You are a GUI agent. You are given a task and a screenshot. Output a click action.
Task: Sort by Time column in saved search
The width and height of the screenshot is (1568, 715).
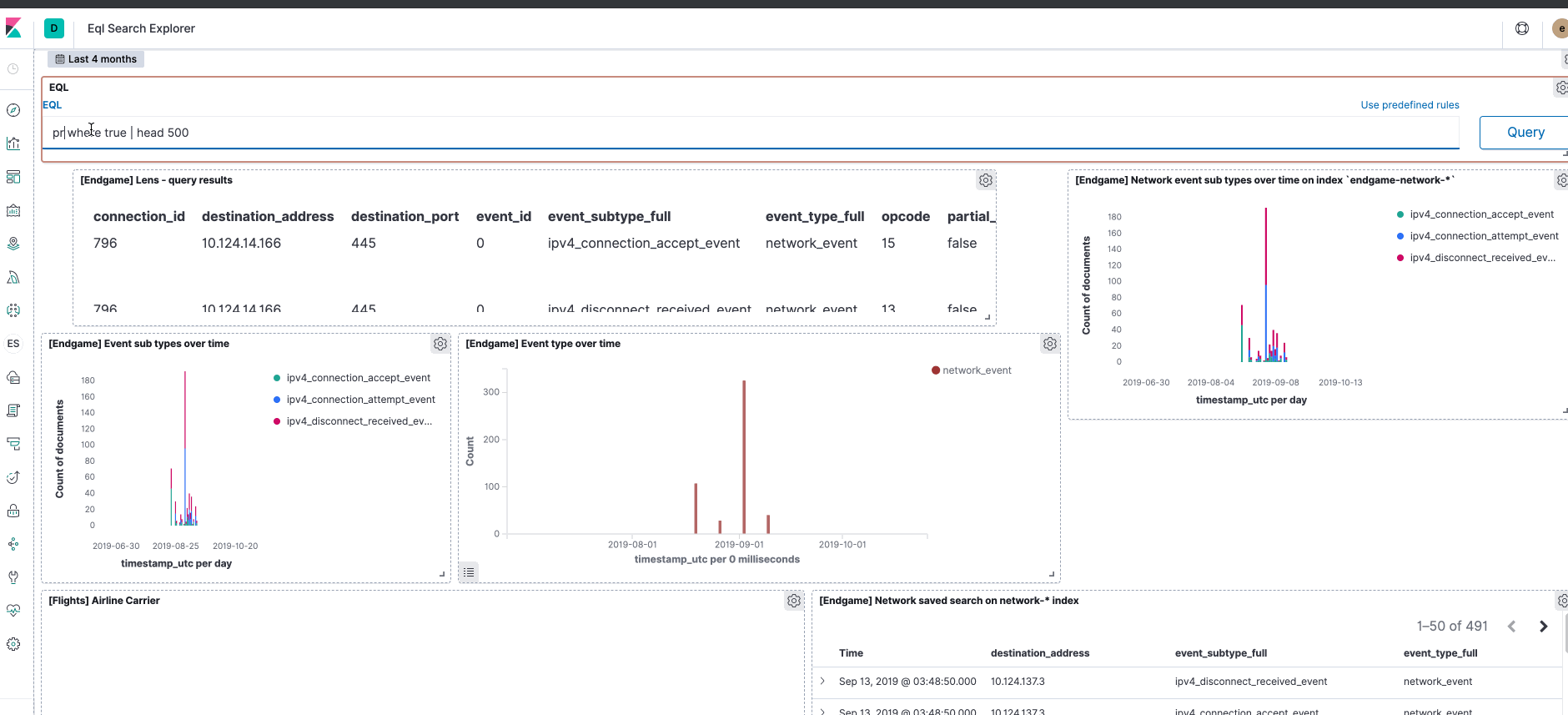pos(851,653)
